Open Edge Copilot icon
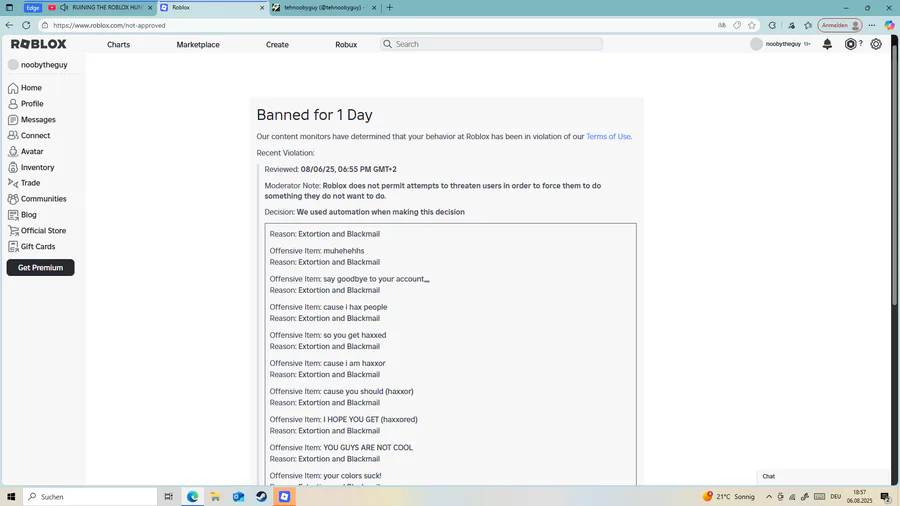 coord(889,25)
